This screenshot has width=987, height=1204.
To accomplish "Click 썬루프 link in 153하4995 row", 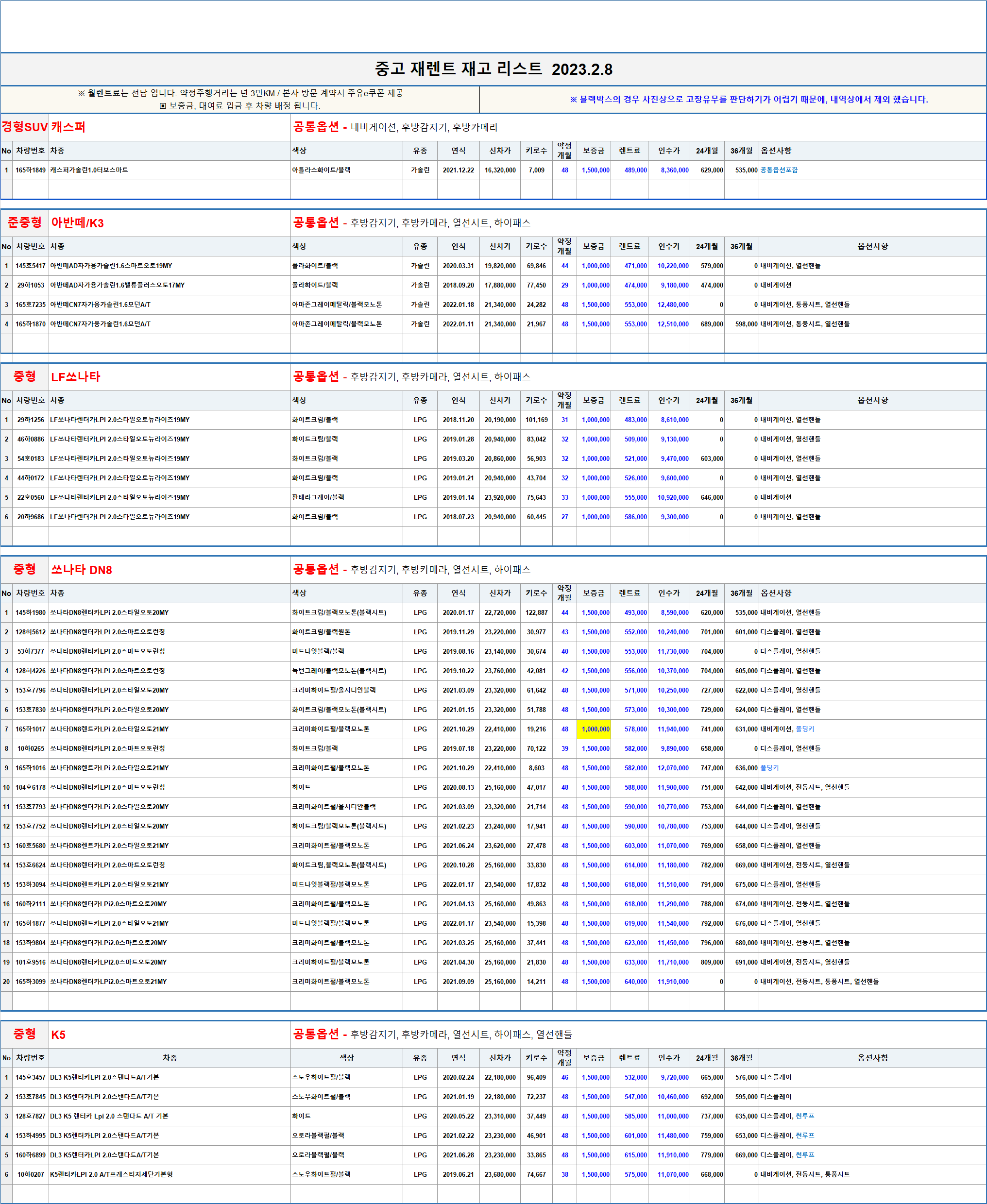I will tap(804, 1136).
